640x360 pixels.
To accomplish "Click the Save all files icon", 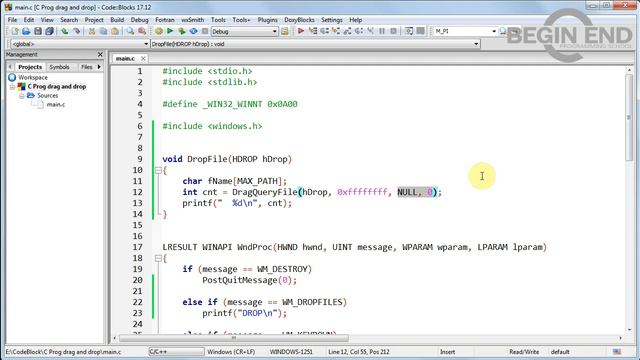I will (49, 31).
